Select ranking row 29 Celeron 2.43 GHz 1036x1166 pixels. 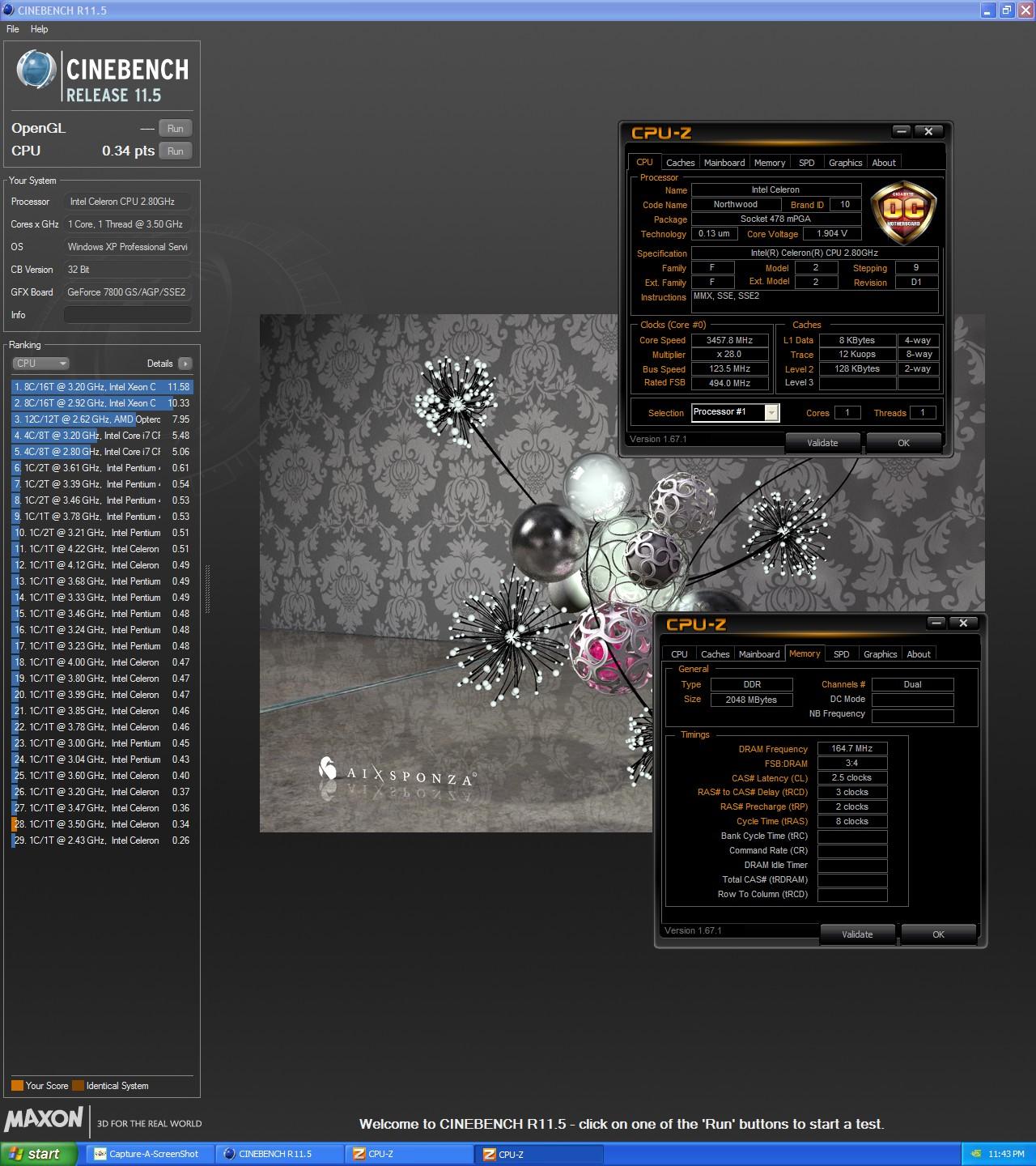pos(102,840)
